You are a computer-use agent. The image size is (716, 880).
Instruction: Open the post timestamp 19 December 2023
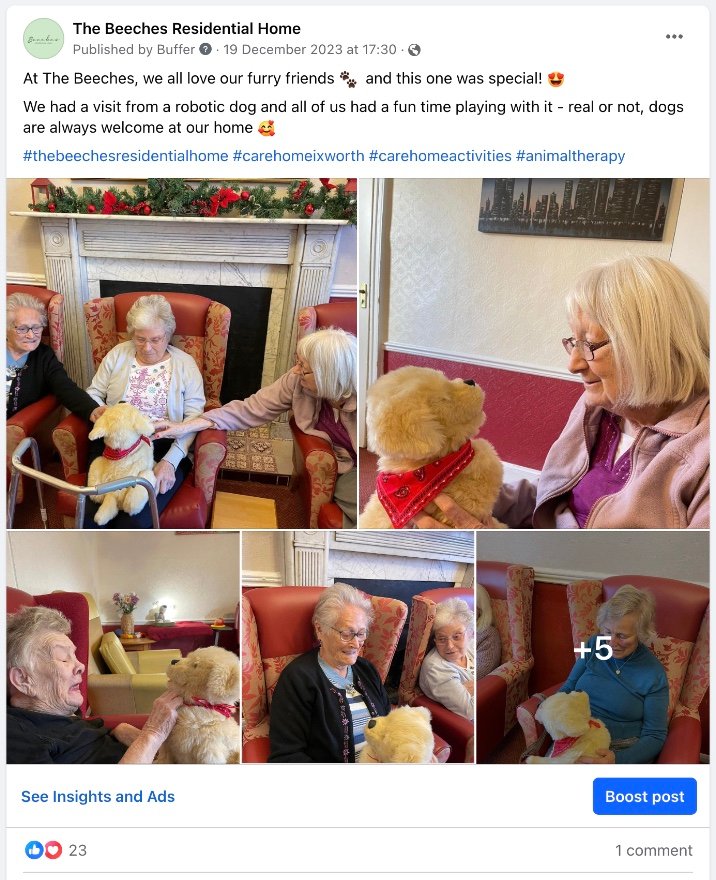pos(310,49)
